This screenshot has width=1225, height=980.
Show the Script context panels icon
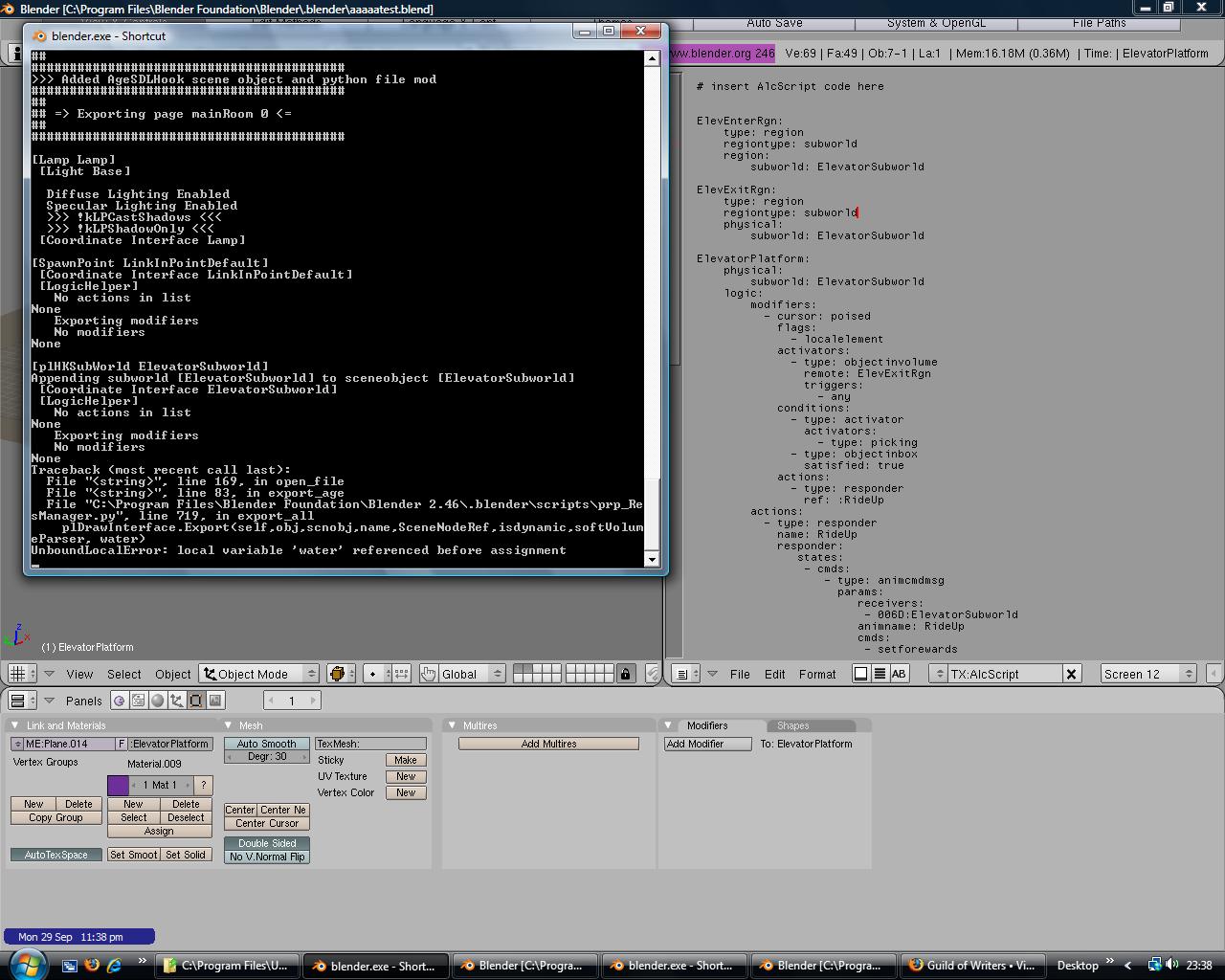click(139, 701)
